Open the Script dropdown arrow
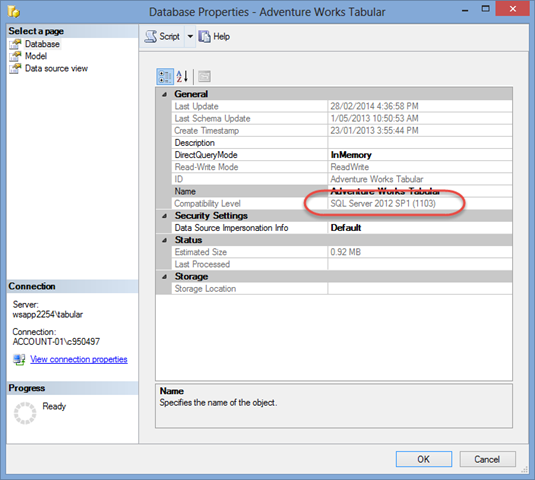Screen dimensions: 535x480 coord(190,36)
